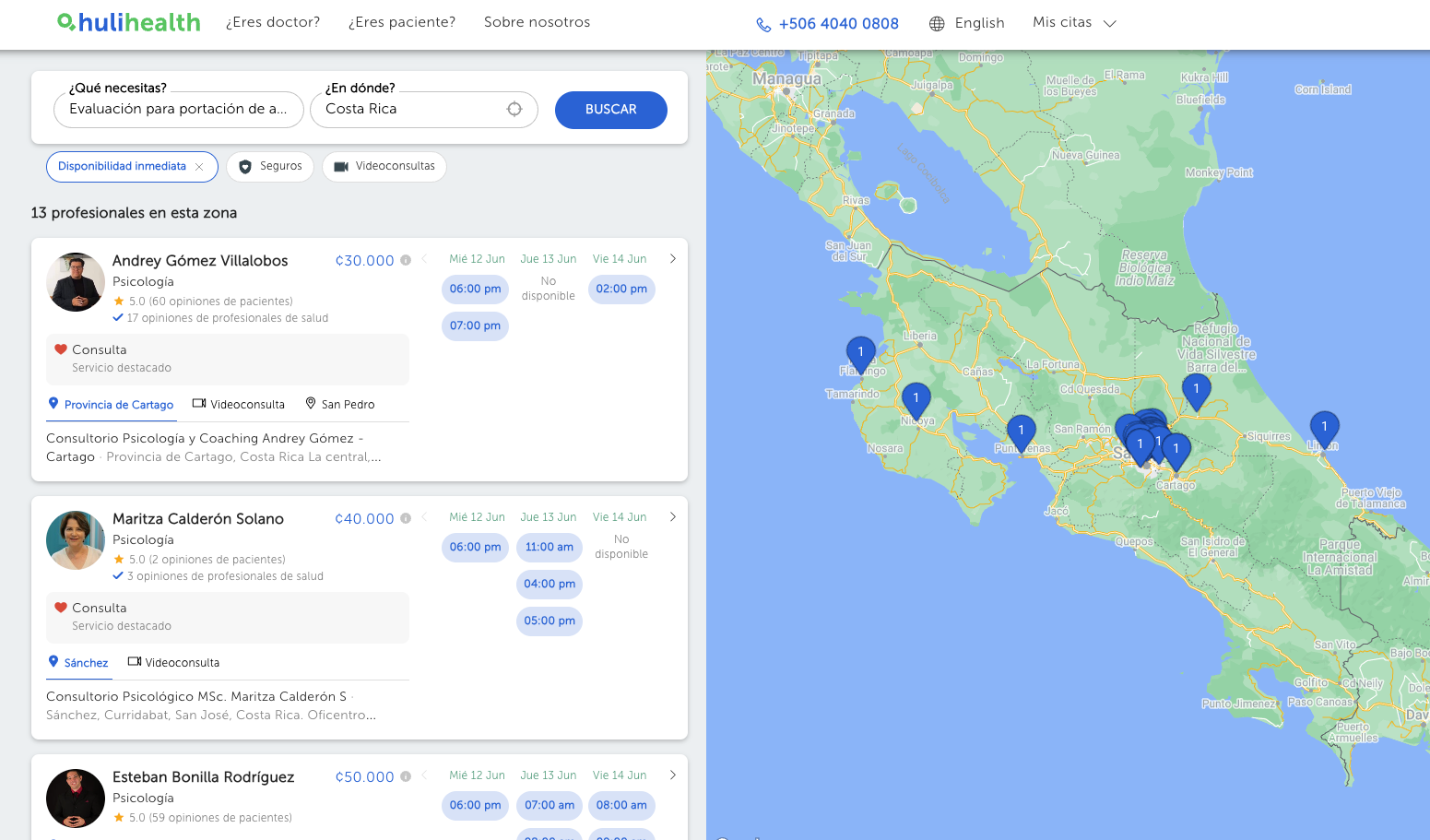
Task: Open Sobre nosotros menu item
Action: pos(538,22)
